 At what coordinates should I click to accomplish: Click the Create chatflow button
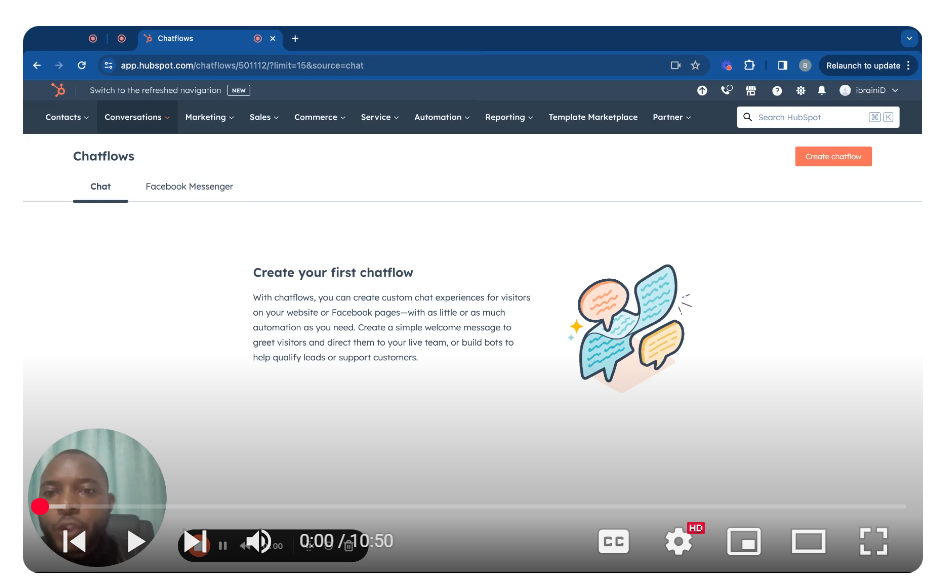[x=833, y=157]
